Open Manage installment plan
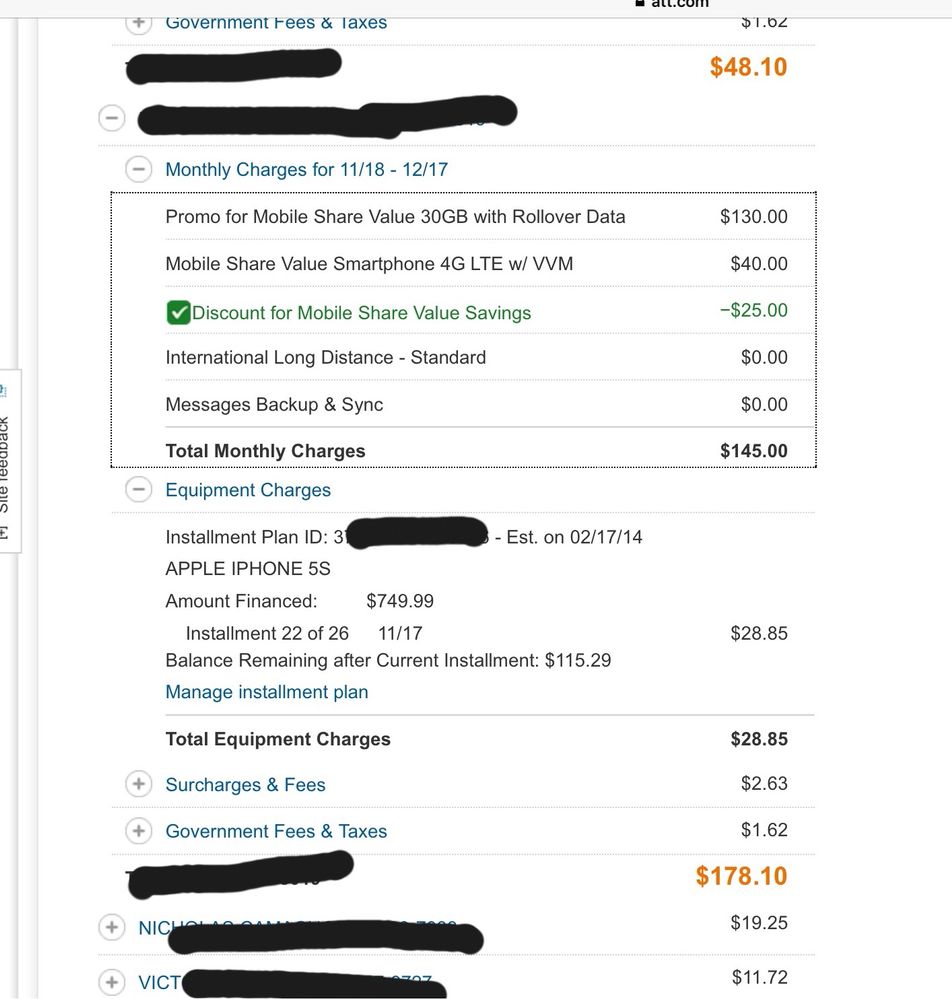The height and width of the screenshot is (999, 952). tap(266, 691)
